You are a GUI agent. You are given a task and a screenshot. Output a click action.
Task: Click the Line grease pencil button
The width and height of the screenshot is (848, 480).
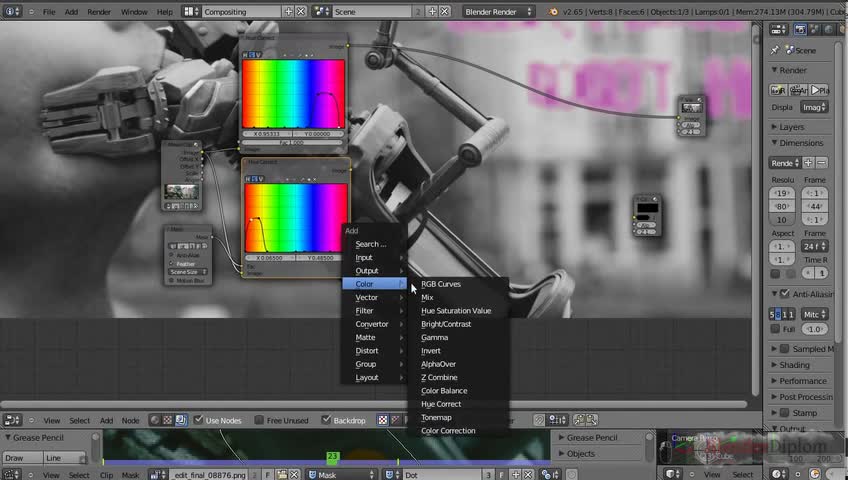point(65,458)
